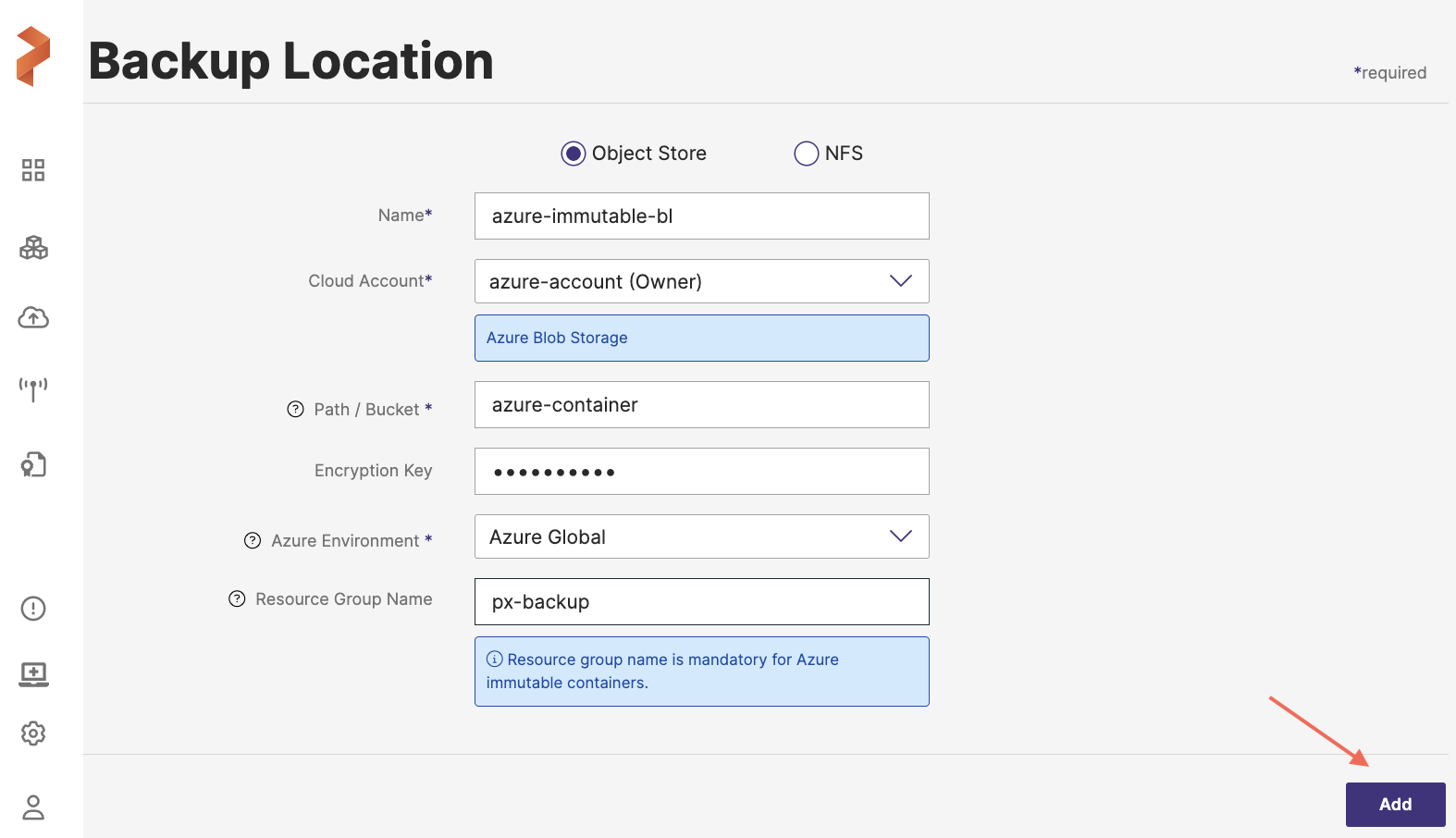Select the NFS radio button
The height and width of the screenshot is (838, 1456).
tap(807, 154)
